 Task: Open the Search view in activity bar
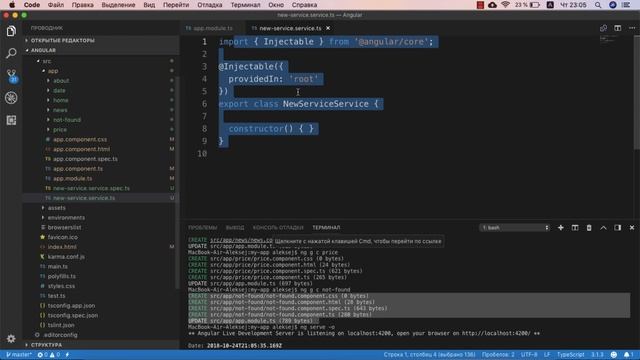coord(11,53)
